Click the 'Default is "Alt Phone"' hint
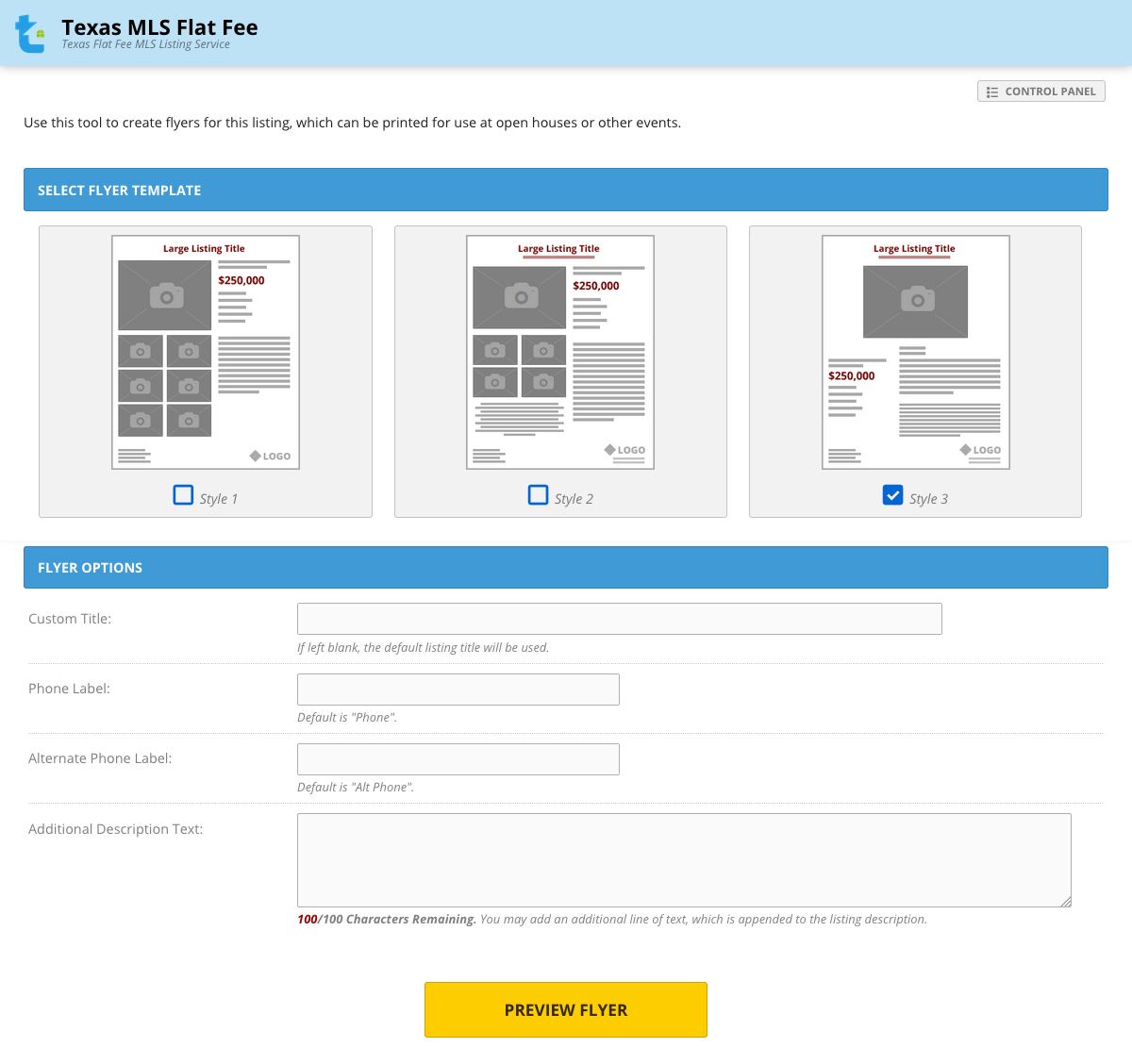 point(356,787)
